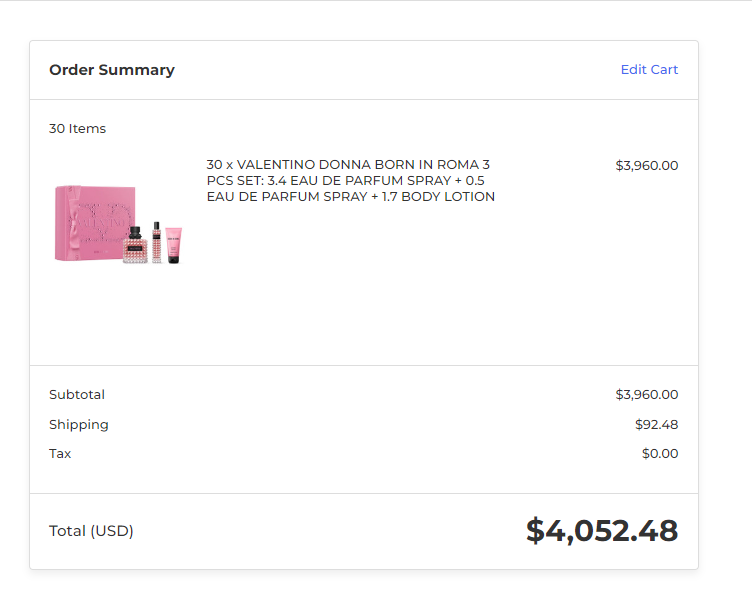Click the Subtotal label
Image resolution: width=752 pixels, height=605 pixels.
77,394
